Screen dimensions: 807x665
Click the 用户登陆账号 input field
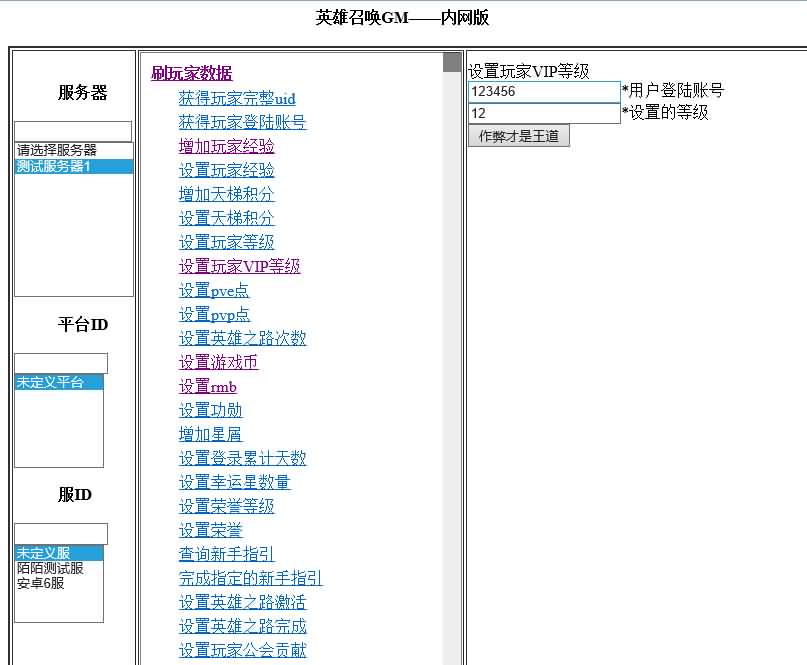(x=544, y=91)
